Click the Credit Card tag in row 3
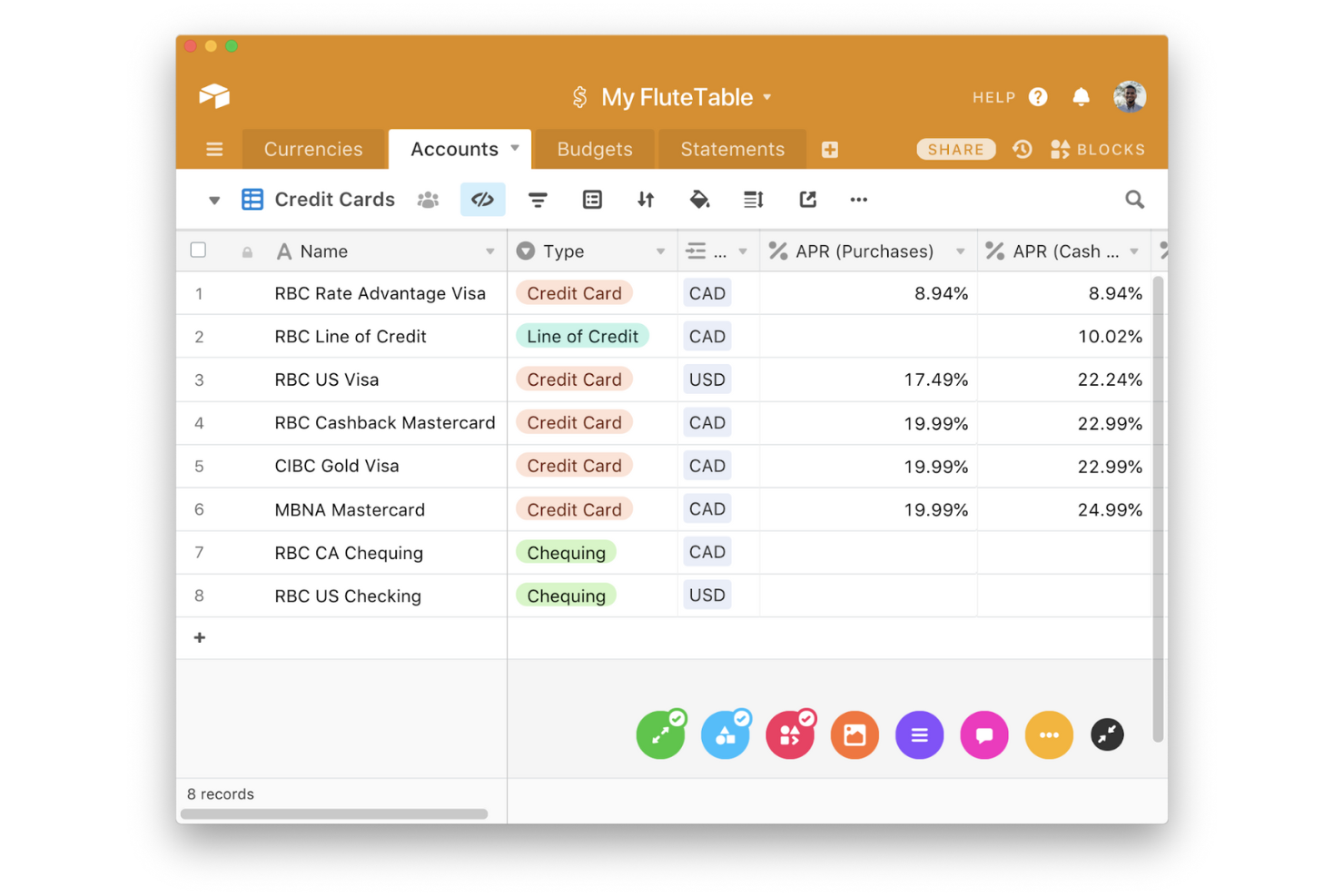 coord(574,379)
